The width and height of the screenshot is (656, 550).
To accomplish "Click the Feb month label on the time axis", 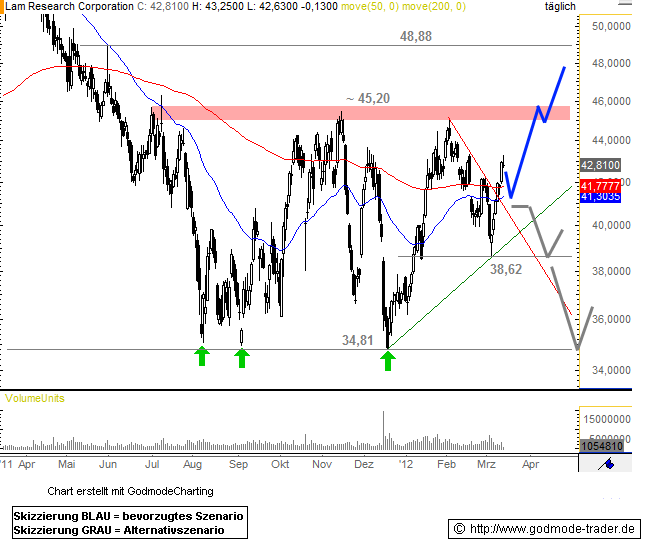I will [x=446, y=465].
